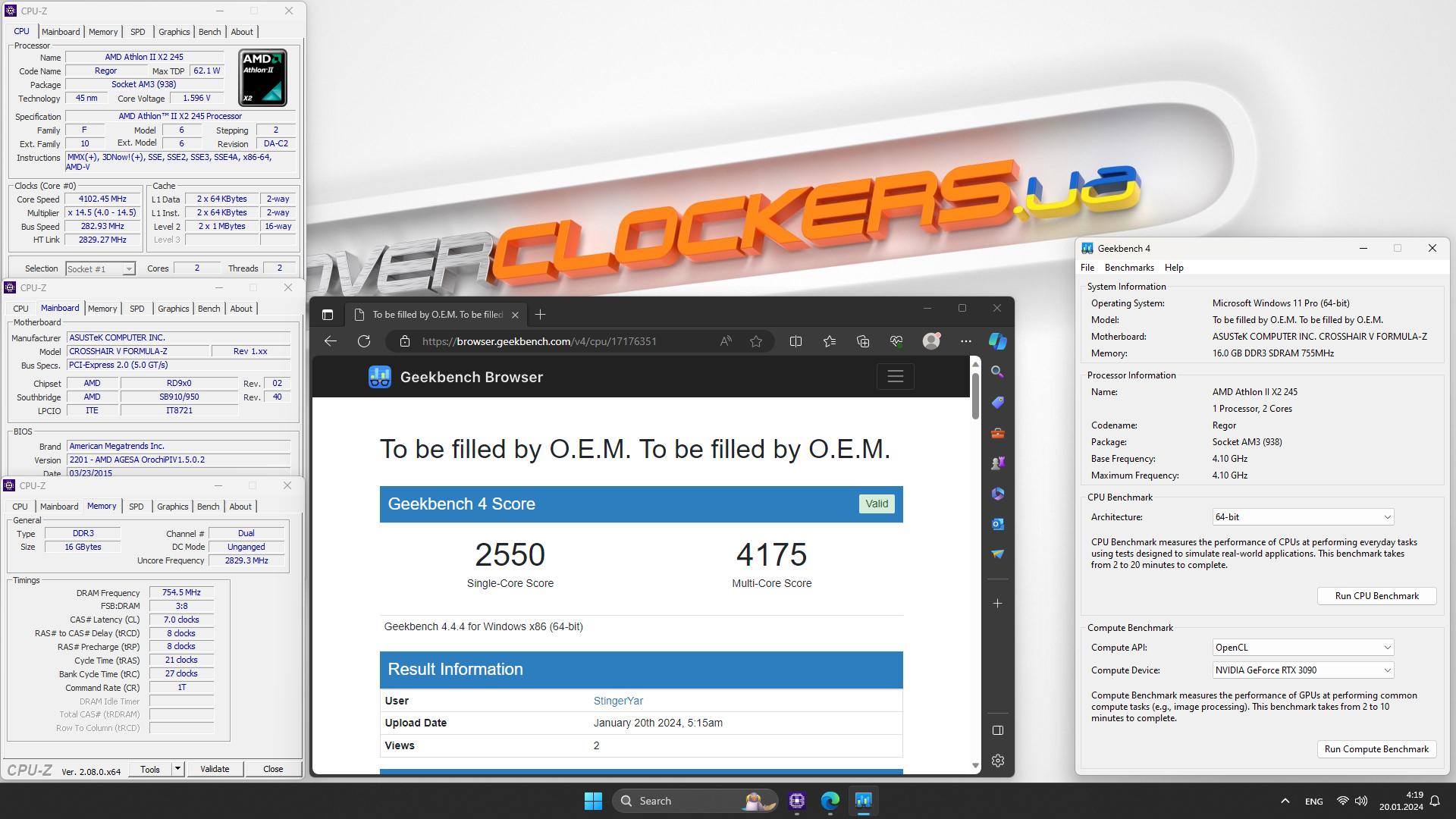Open the Geekbench Browser hamburger menu
The width and height of the screenshot is (1456, 819).
(896, 377)
